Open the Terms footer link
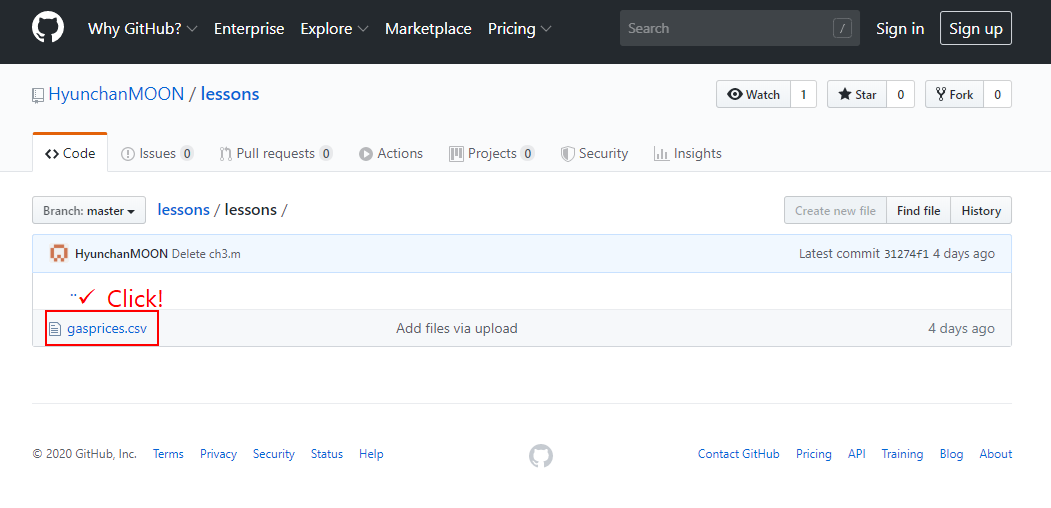 pyautogui.click(x=168, y=454)
